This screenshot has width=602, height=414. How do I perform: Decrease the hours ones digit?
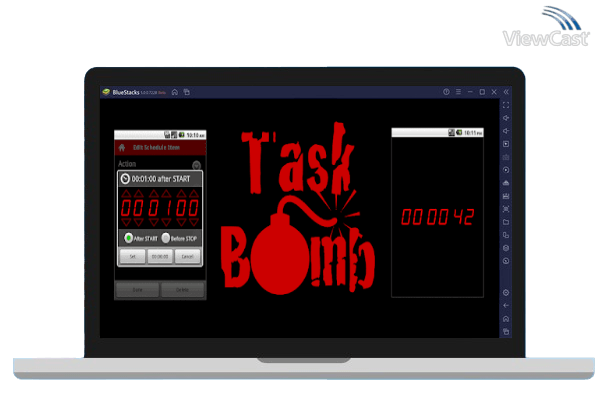[139, 222]
